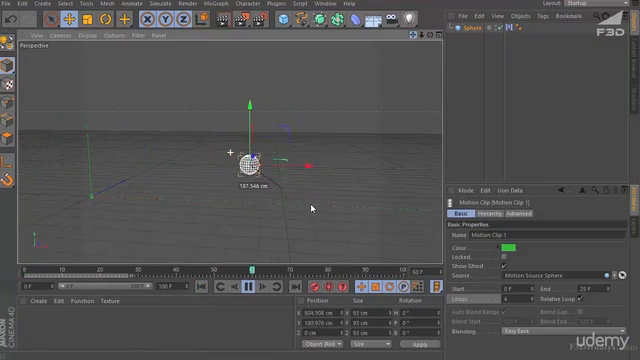
Task: Toggle parameter keyframe recording P icon
Action: pyautogui.click(x=403, y=287)
